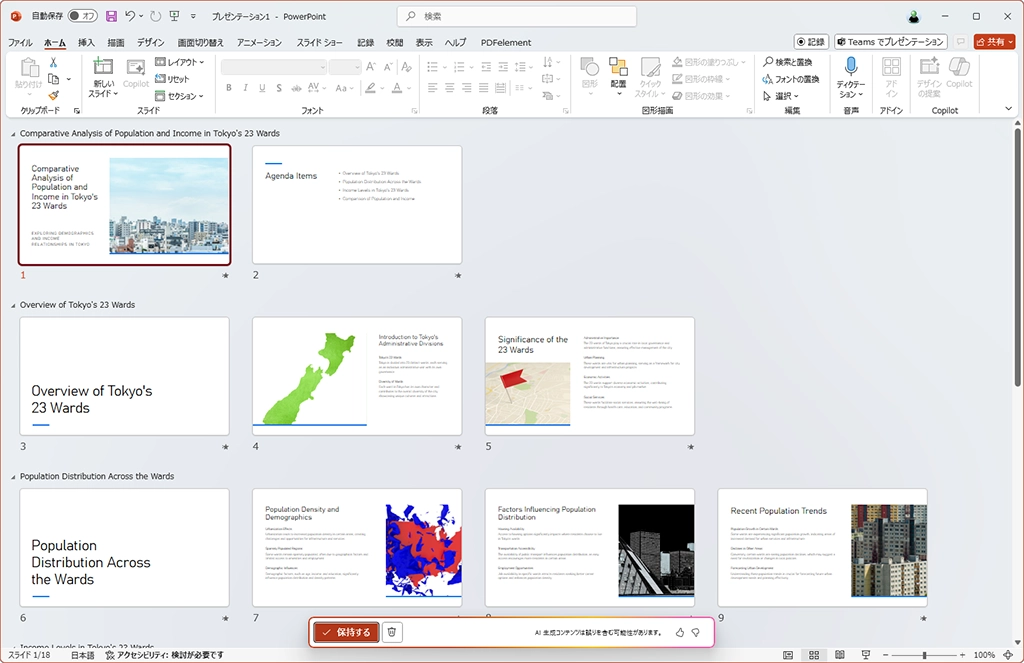The width and height of the screenshot is (1024, 663).
Task: Select slide 7 Population Density and Demographics
Action: (x=357, y=547)
